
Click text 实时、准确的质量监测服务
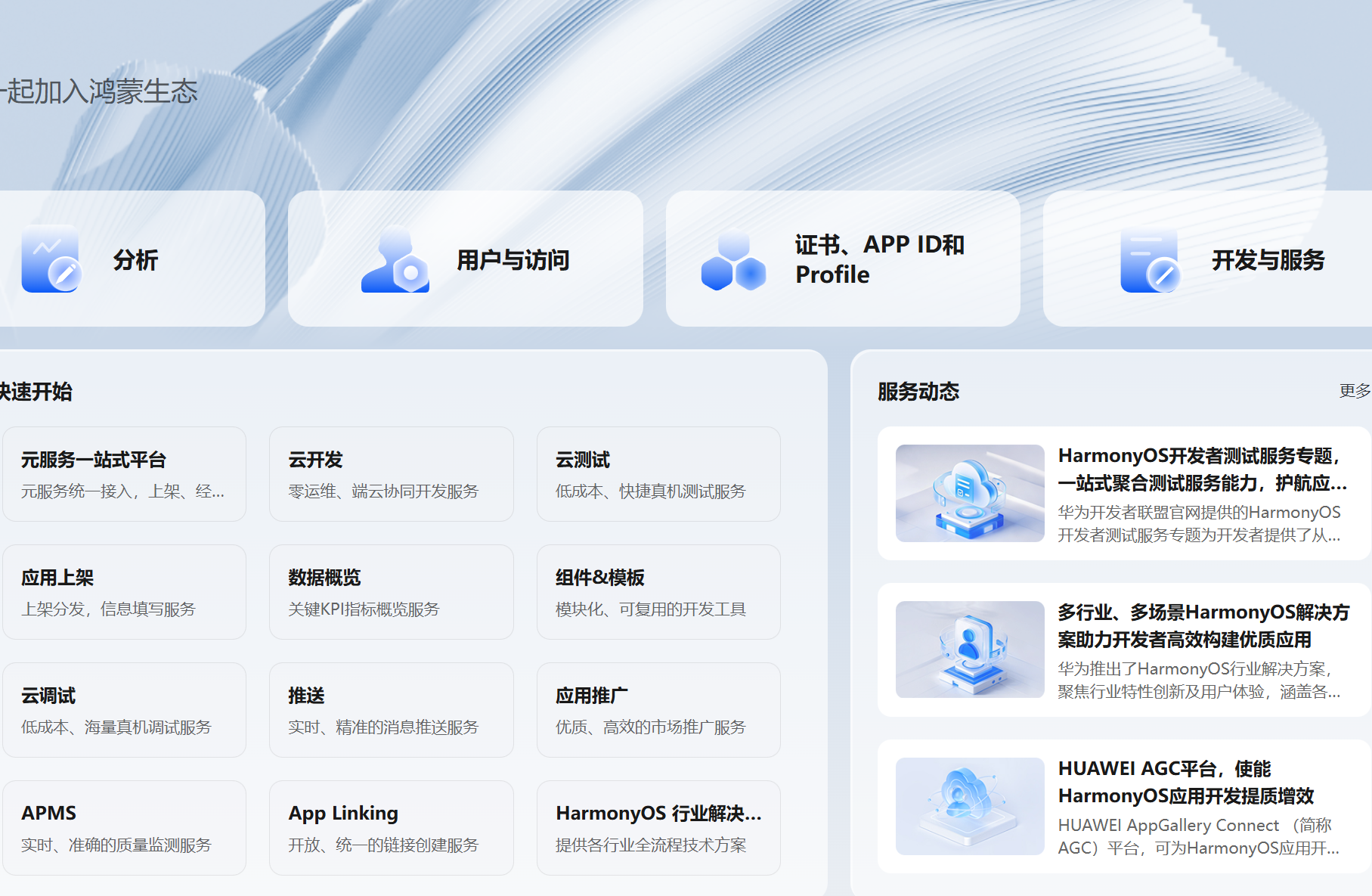coord(116,845)
